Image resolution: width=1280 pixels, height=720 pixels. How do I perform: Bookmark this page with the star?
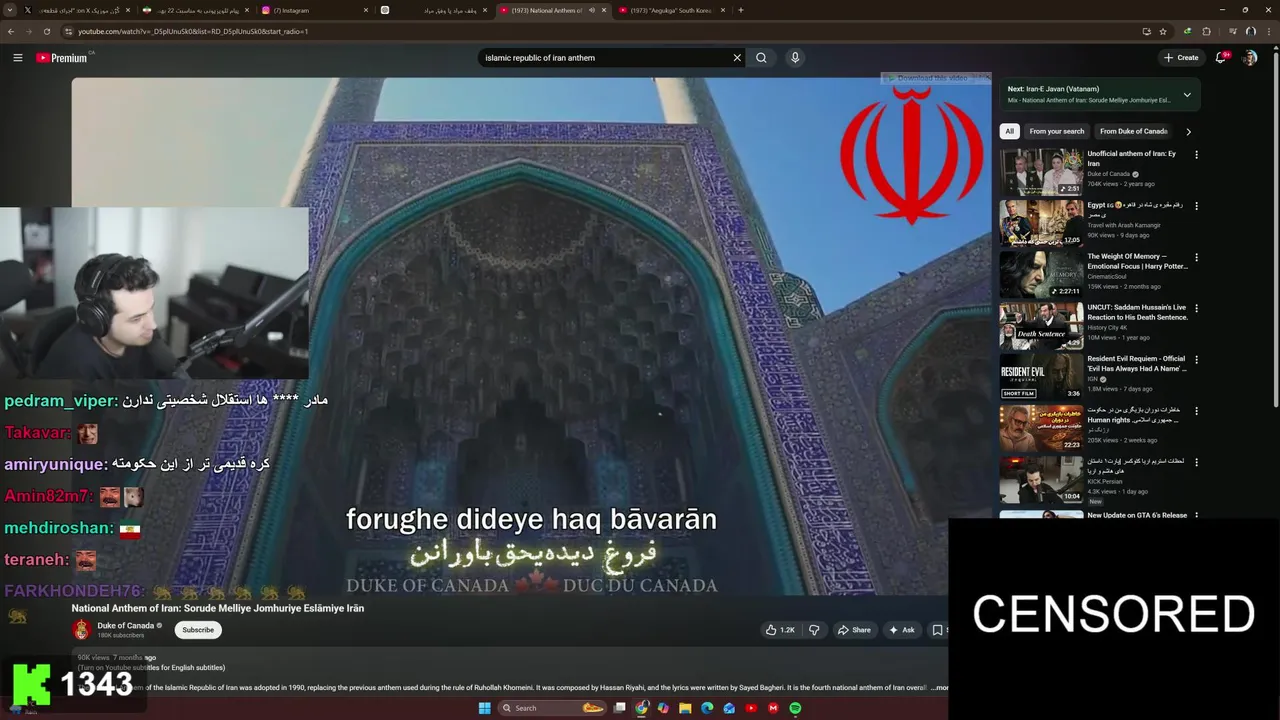click(x=1163, y=31)
